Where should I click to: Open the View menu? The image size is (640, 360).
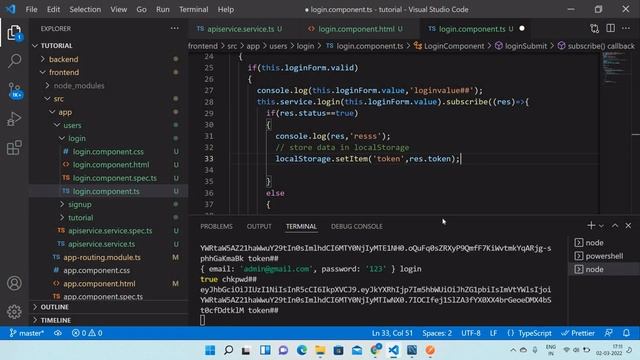pyautogui.click(x=118, y=9)
